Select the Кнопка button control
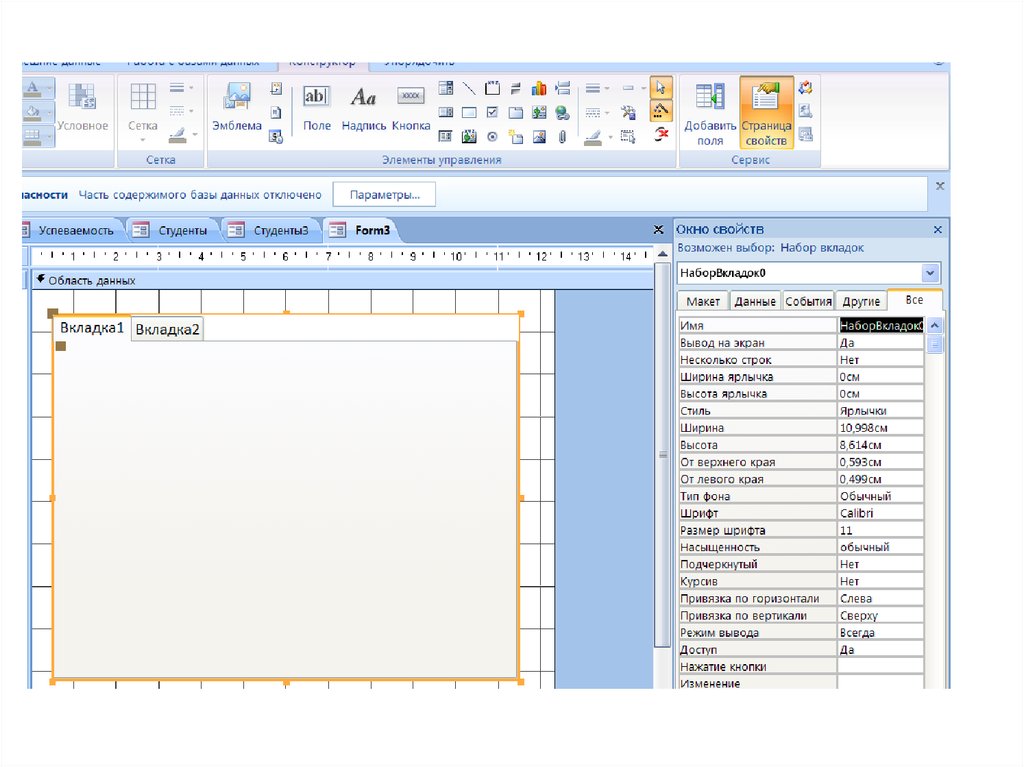 [x=410, y=106]
